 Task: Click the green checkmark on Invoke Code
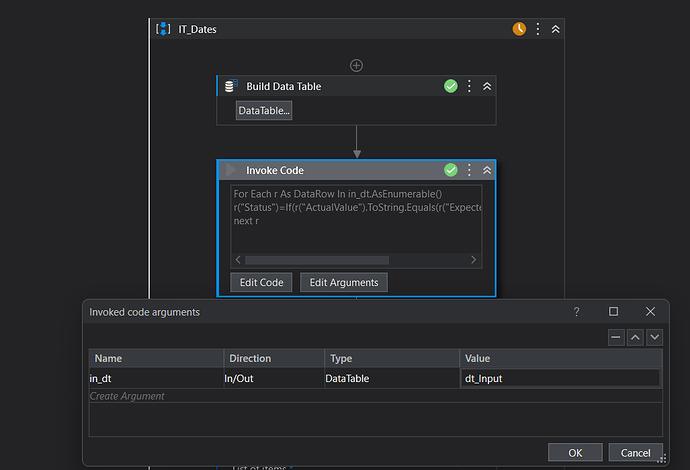click(451, 170)
